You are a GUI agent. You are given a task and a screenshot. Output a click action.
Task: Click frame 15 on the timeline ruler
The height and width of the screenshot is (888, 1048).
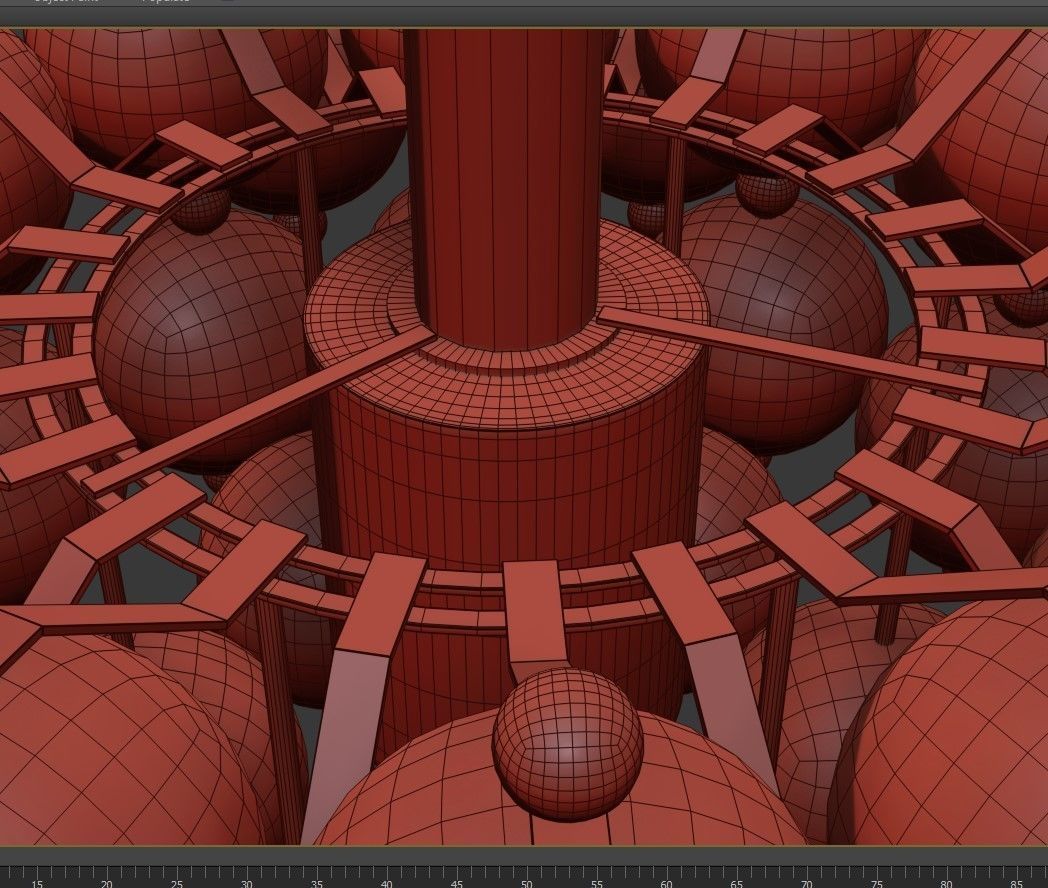pos(37,883)
